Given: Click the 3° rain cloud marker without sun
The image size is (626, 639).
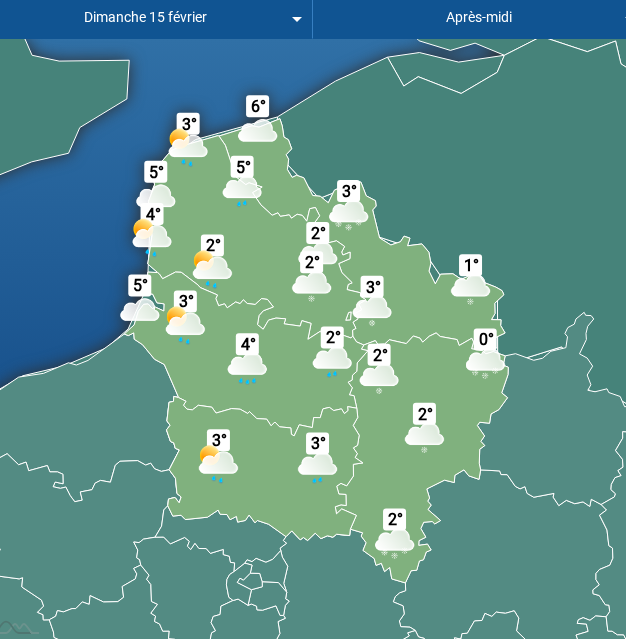Looking at the screenshot, I should click(x=317, y=458).
